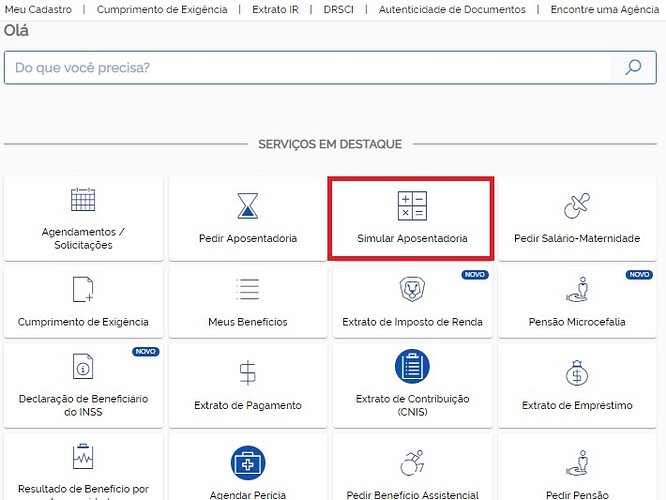Viewport: 666px width, 500px height.
Task: Open the Extrato de Contribuição (CNIS) icon
Action: coord(412,367)
